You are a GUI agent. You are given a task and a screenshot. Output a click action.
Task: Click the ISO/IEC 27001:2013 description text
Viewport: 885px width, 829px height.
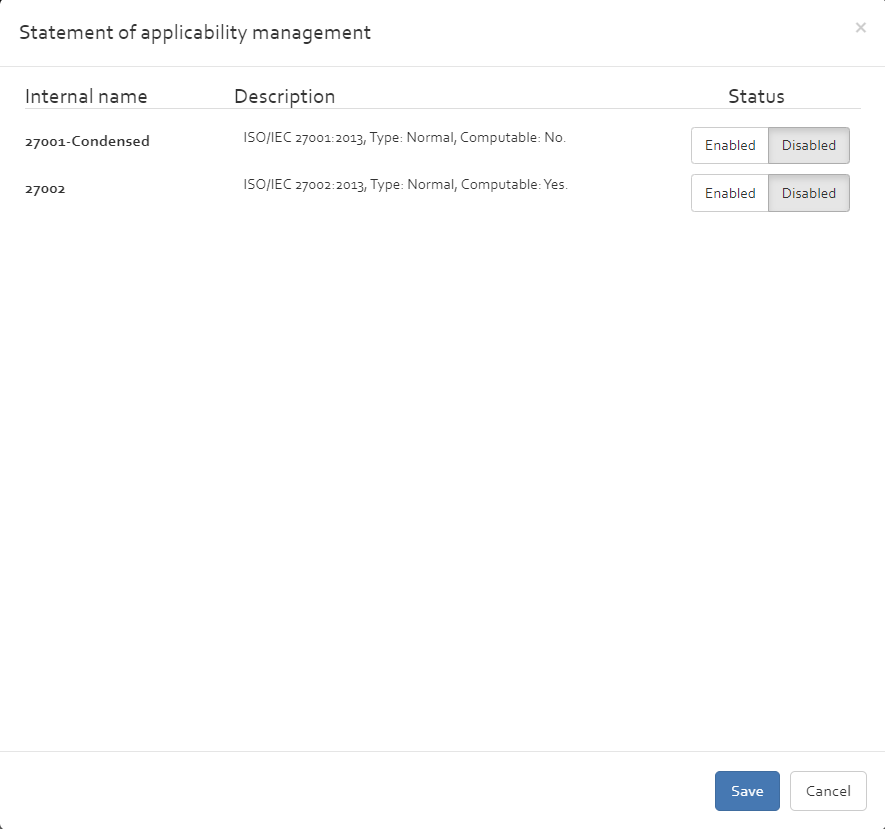tap(305, 138)
